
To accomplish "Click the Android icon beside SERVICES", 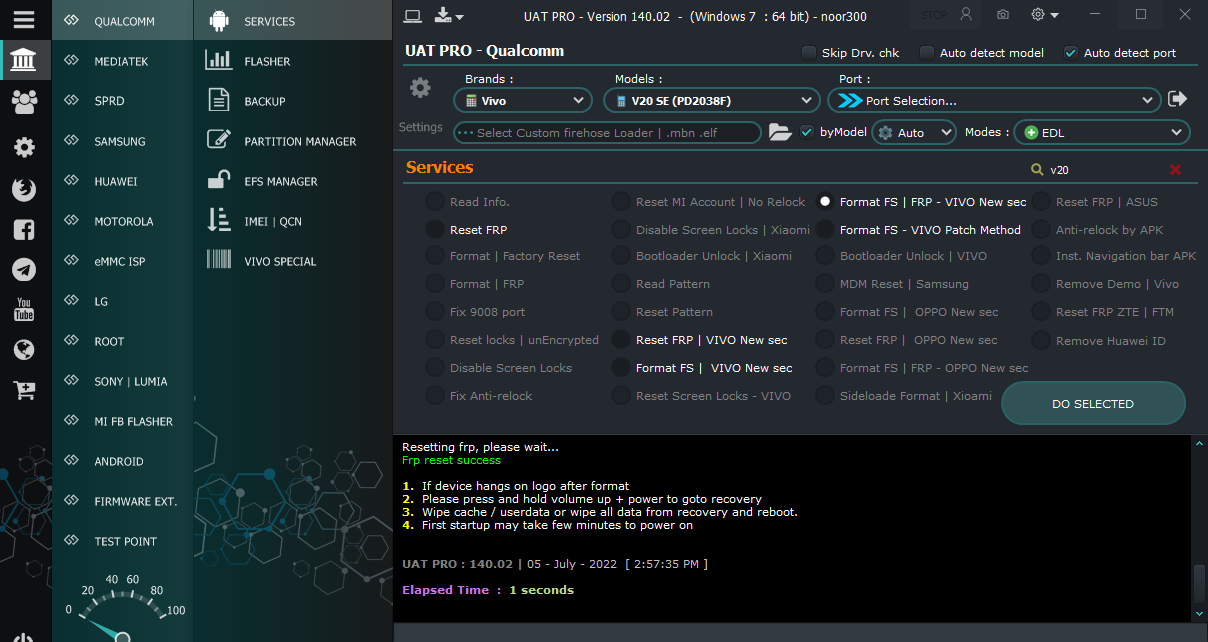I will point(219,21).
